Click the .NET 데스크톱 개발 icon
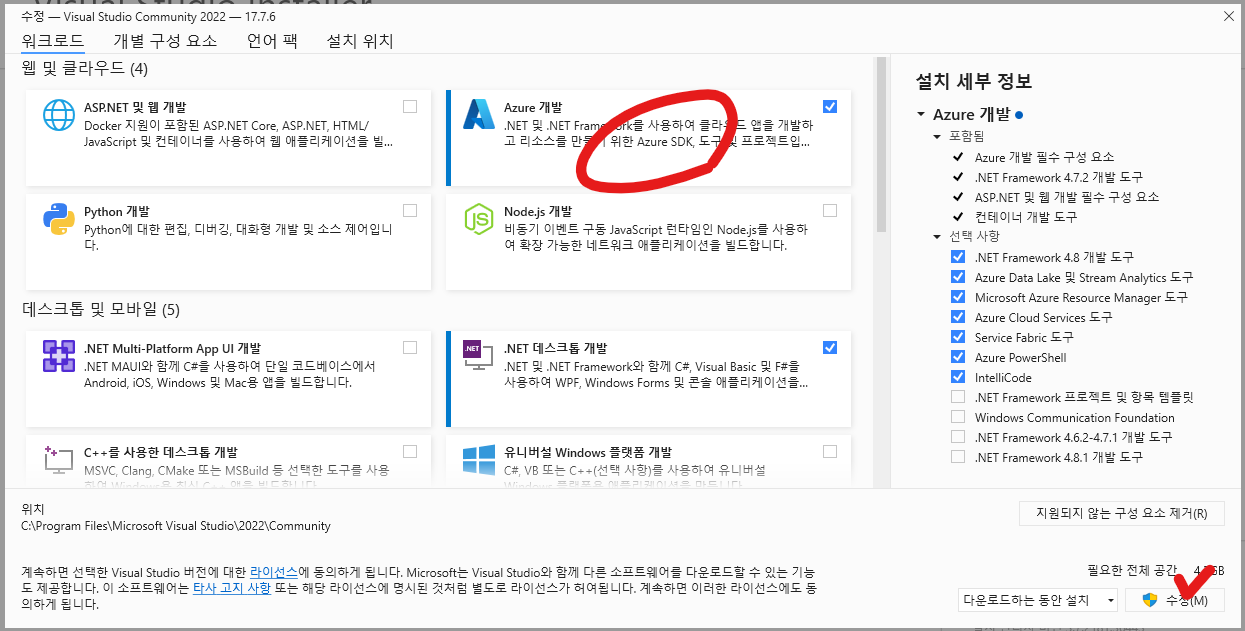 [479, 356]
